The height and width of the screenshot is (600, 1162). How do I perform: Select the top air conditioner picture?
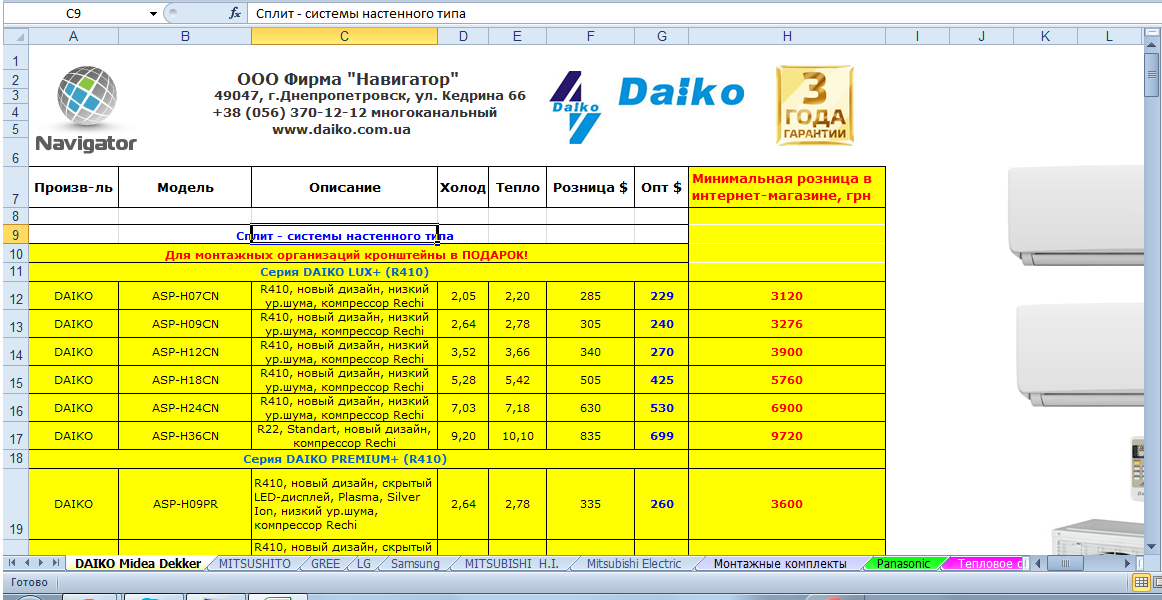point(1077,217)
